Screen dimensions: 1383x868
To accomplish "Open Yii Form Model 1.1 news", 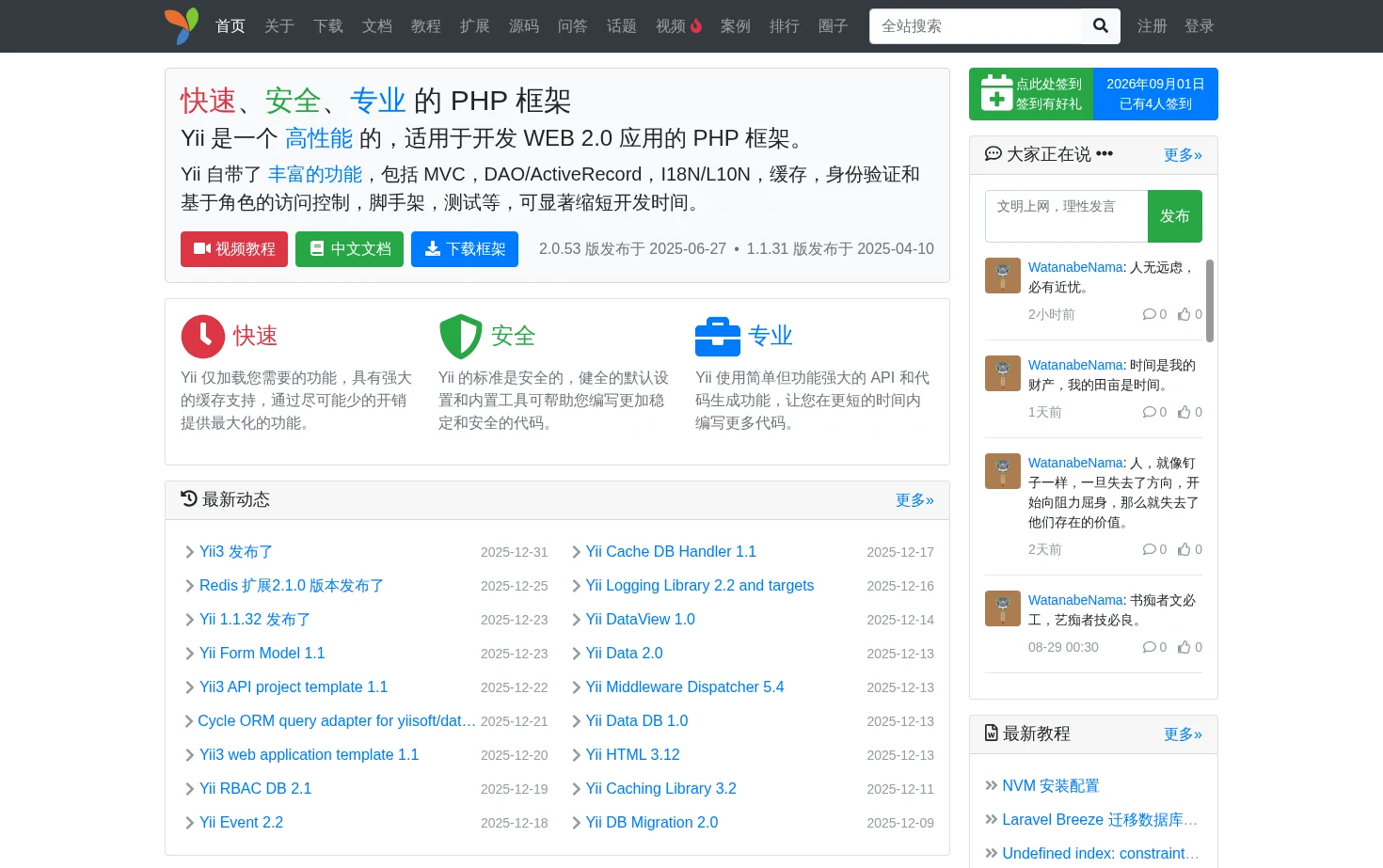I will [262, 654].
